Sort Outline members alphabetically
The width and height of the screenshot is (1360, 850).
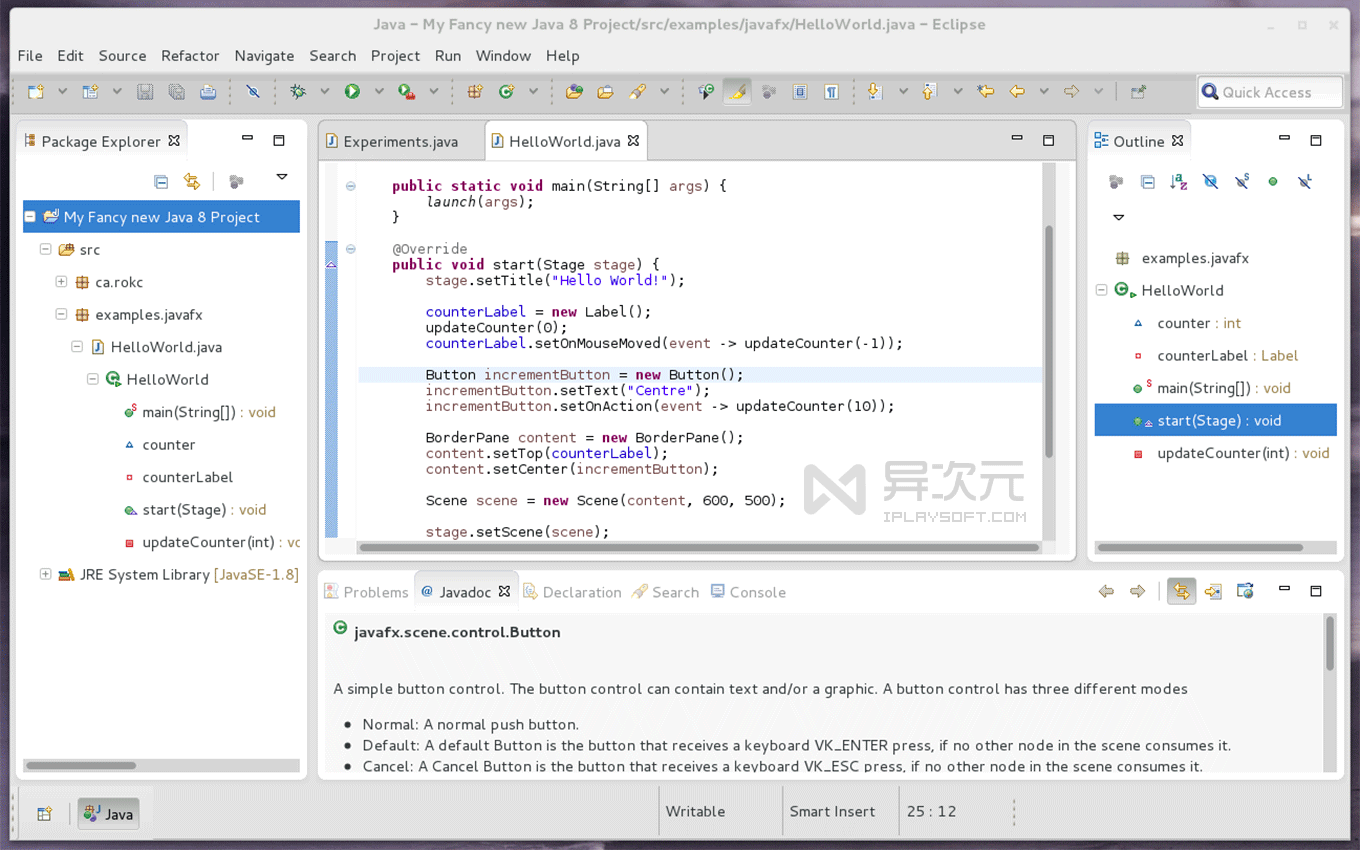point(1178,181)
